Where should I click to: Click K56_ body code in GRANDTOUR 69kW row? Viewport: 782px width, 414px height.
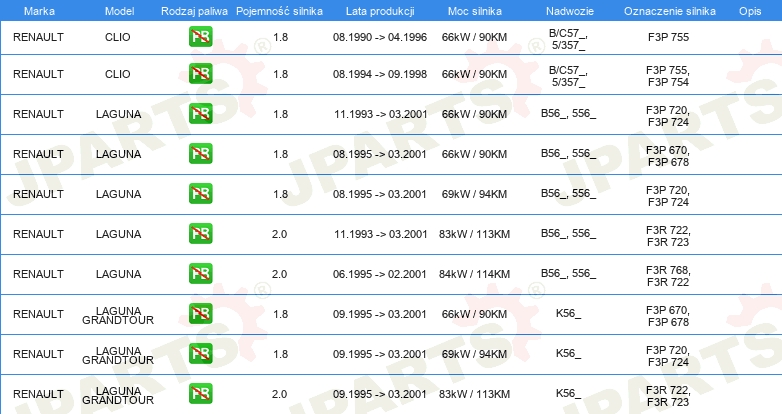[x=569, y=353]
